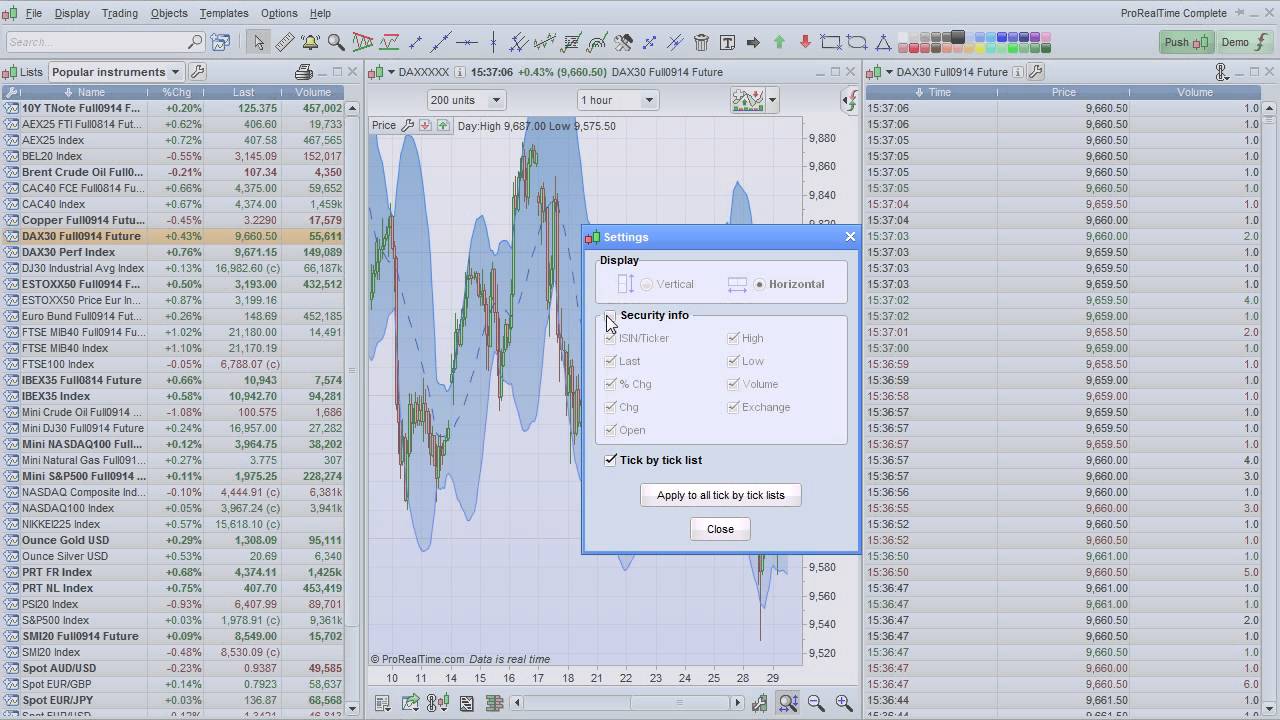Screen dimensions: 1280x720
Task: Expand the side panel arrow on chart
Action: 849,100
